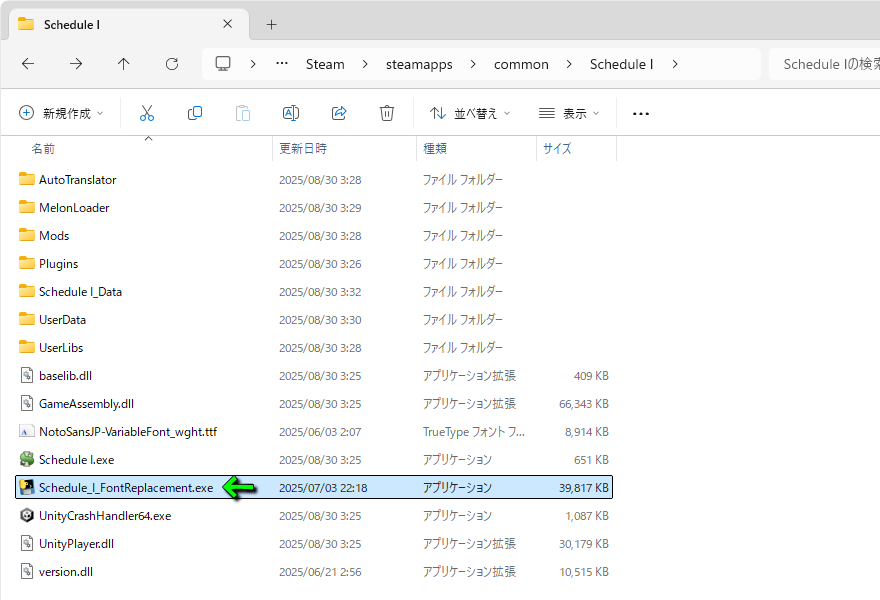Click the file name Schedule_I_FontReplacement.exe
The width and height of the screenshot is (880, 600).
(126, 488)
